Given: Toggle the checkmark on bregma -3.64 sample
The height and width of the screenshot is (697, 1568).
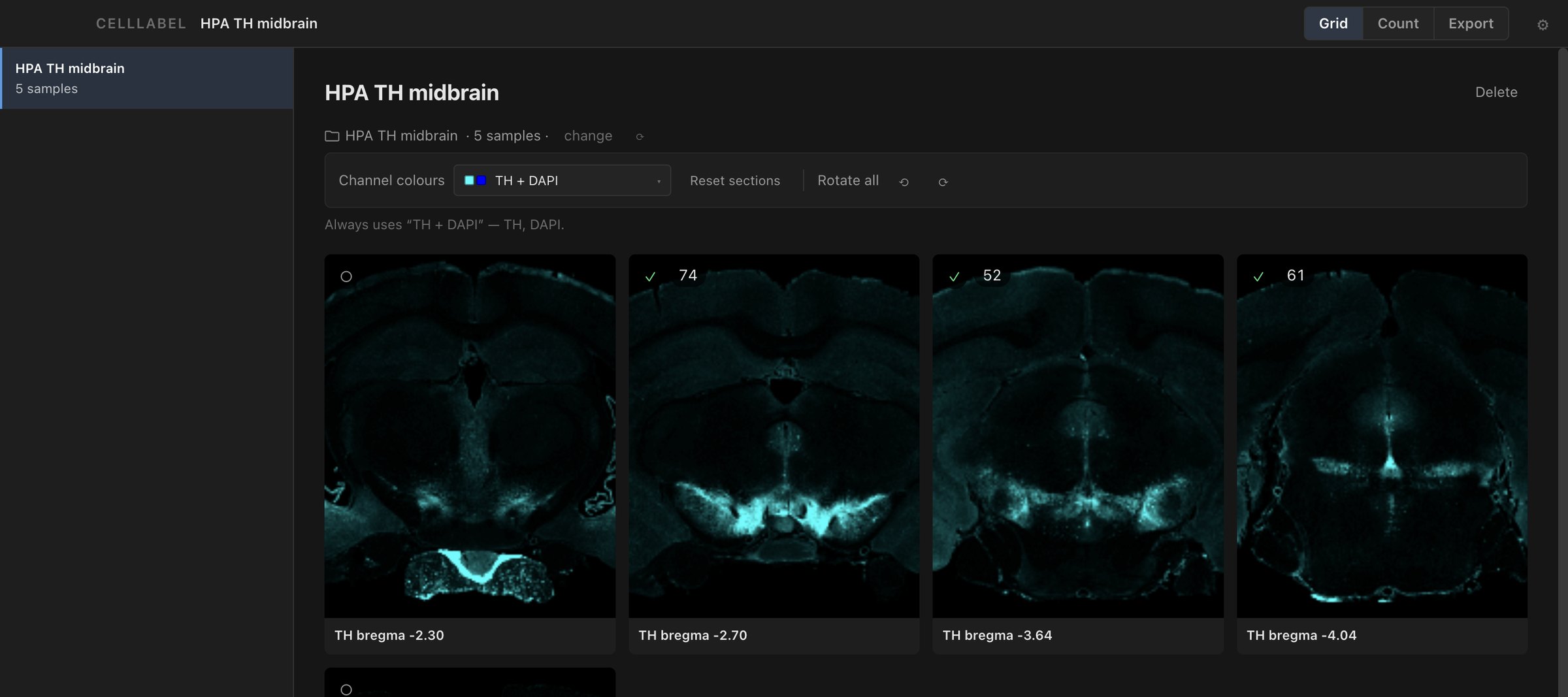Looking at the screenshot, I should (x=954, y=276).
